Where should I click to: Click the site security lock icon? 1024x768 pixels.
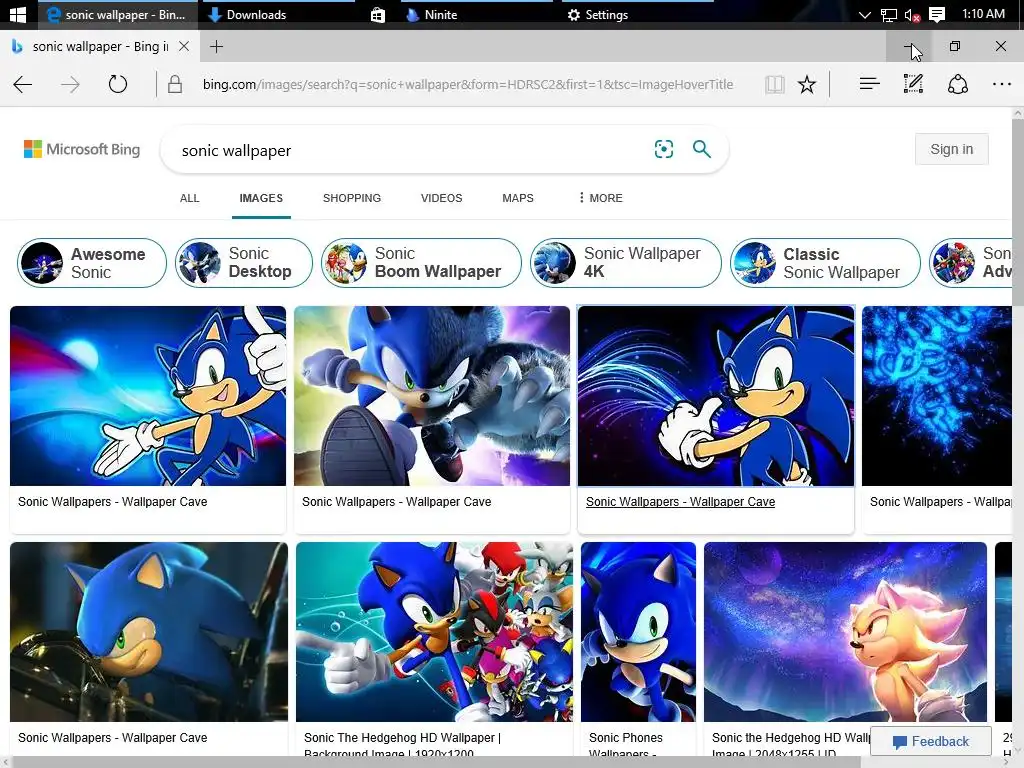click(174, 84)
